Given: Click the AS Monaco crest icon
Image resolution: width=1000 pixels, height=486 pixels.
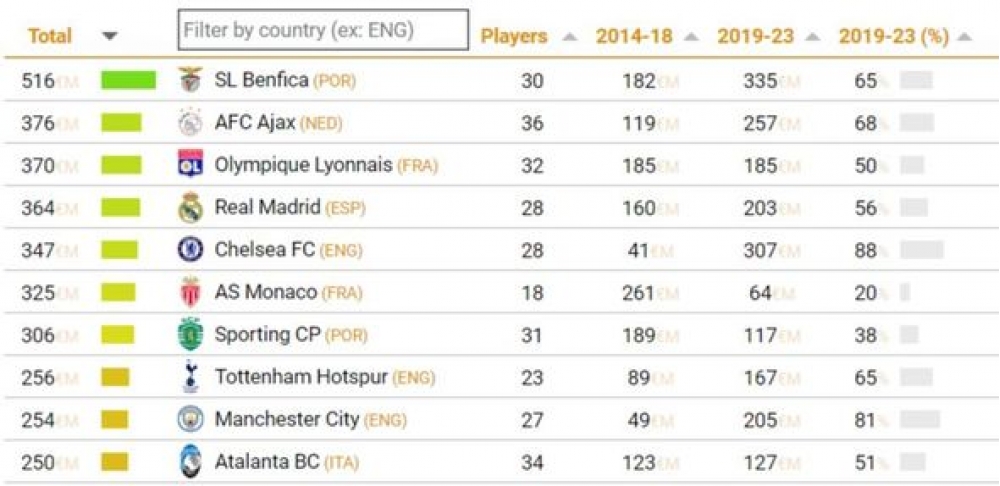Looking at the screenshot, I should (190, 292).
